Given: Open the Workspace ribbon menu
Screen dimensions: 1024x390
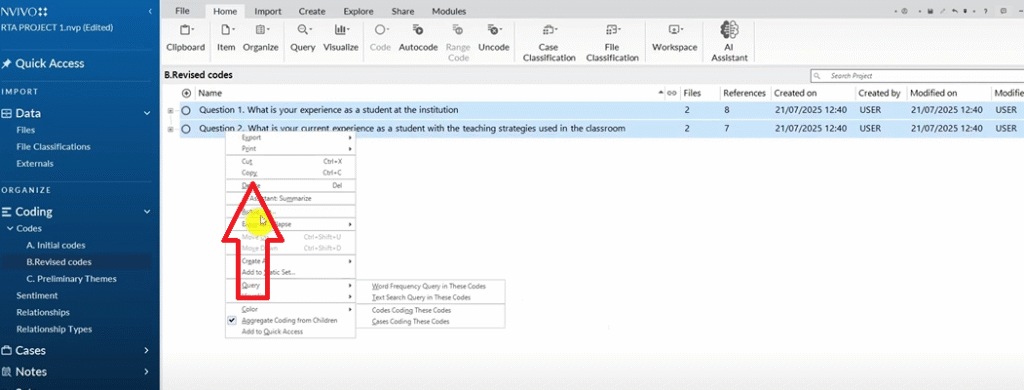Looking at the screenshot, I should (x=675, y=39).
